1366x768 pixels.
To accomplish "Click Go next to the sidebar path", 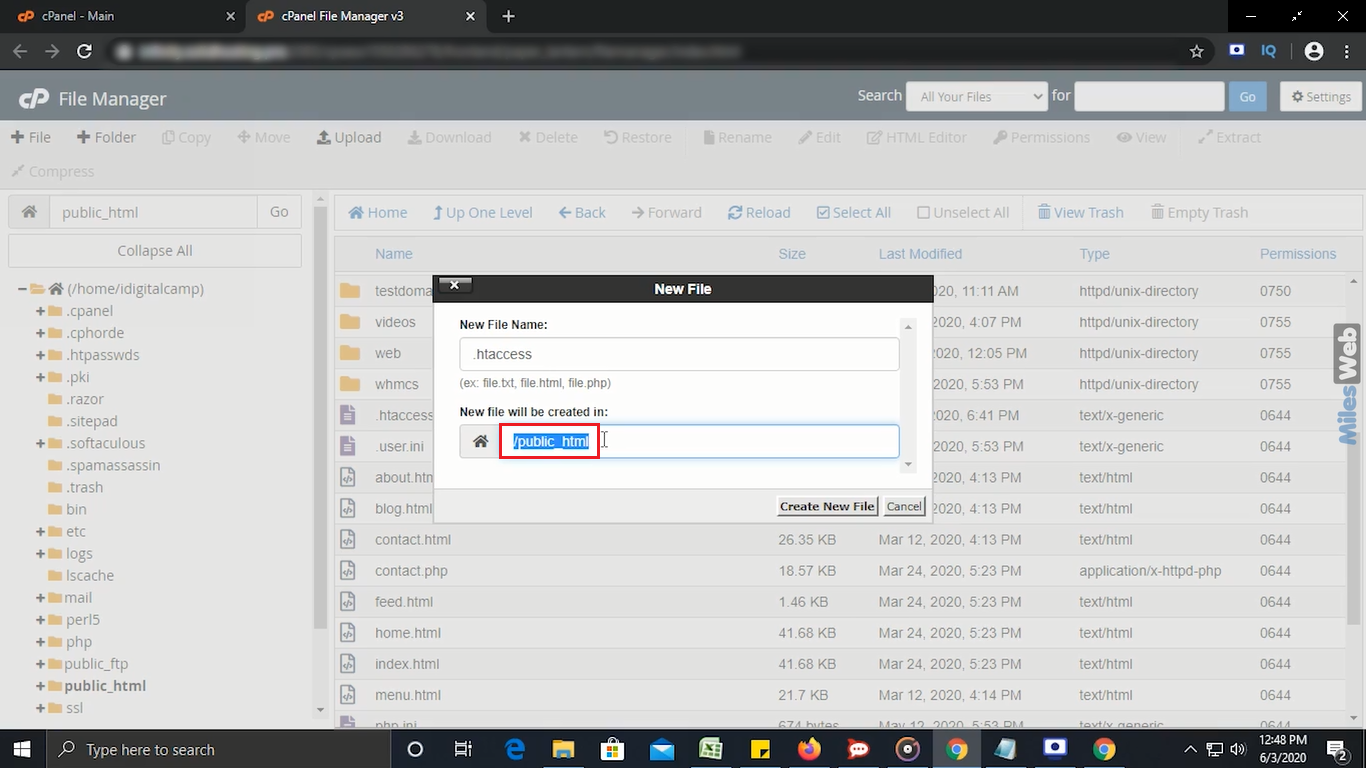I will pos(279,212).
